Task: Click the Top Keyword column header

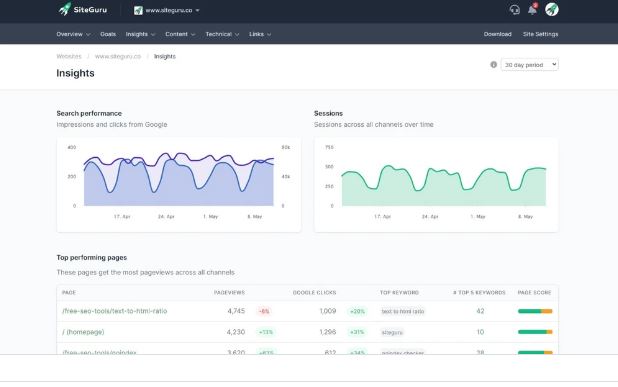Action: [x=399, y=292]
